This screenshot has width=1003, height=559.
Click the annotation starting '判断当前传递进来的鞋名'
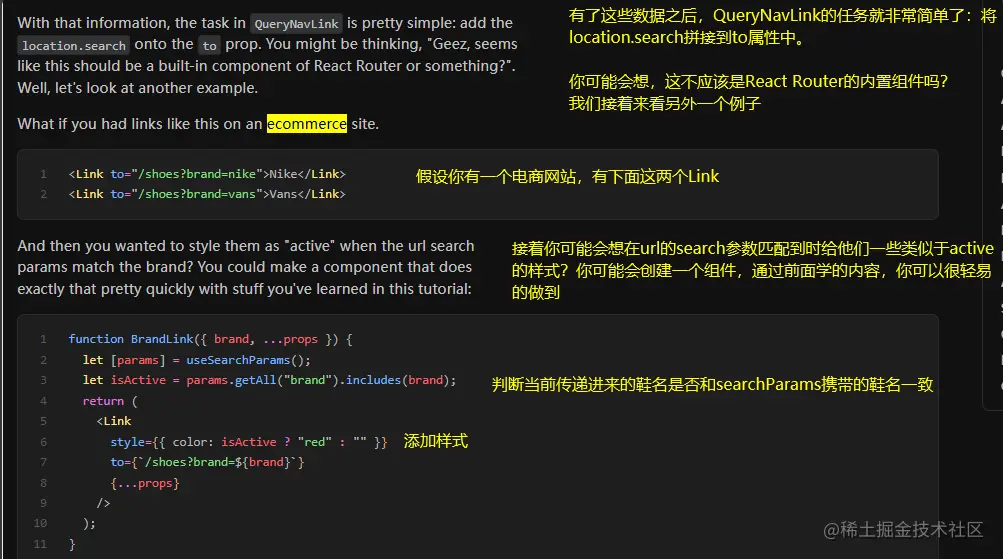coord(713,384)
